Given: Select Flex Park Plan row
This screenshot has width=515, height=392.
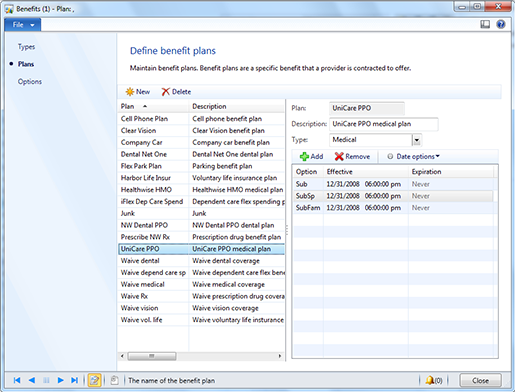Looking at the screenshot, I should [x=201, y=166].
